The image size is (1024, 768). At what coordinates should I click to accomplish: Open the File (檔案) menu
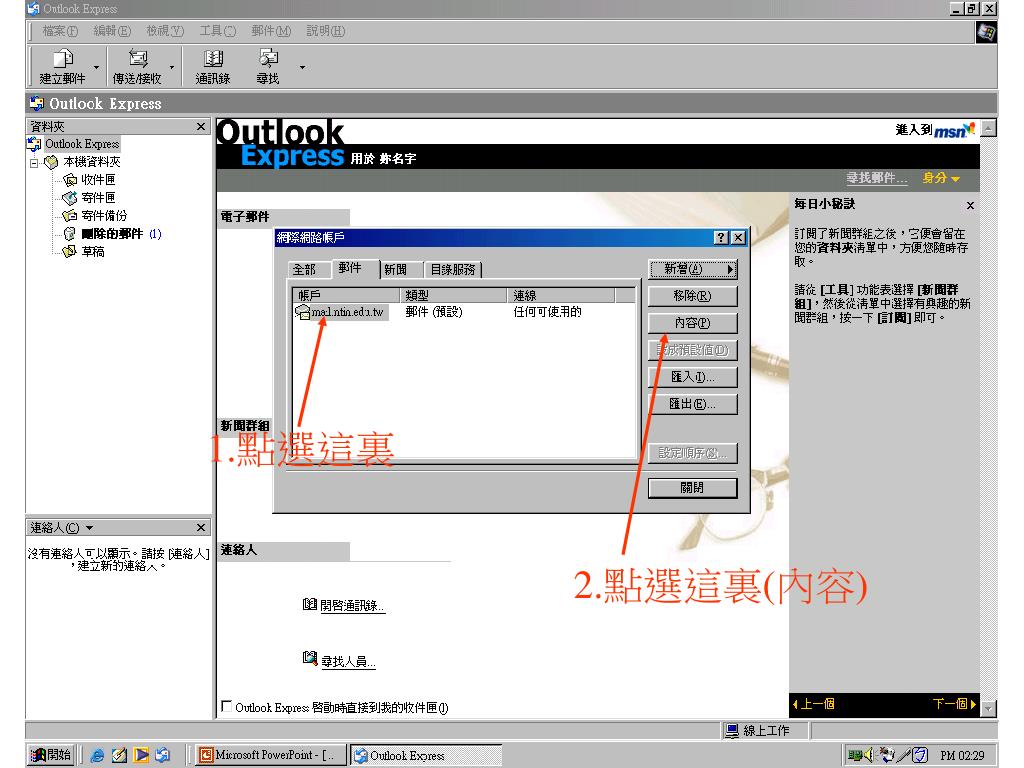point(60,31)
